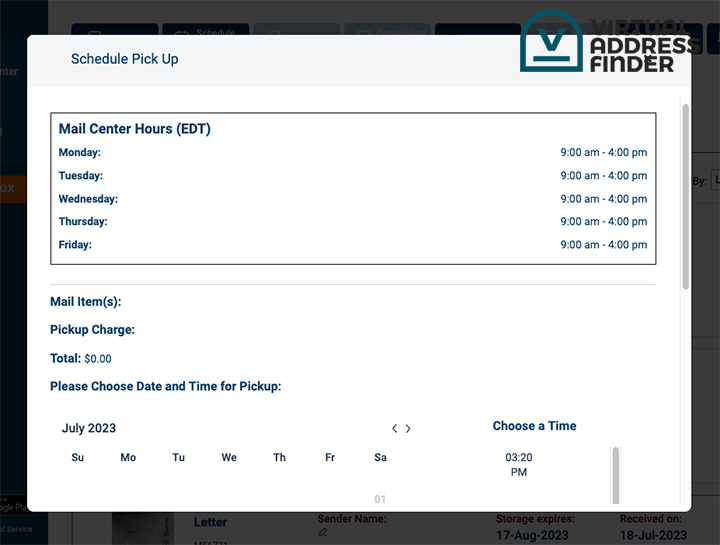720x545 pixels.
Task: Go to next month in calendar
Action: tap(408, 428)
